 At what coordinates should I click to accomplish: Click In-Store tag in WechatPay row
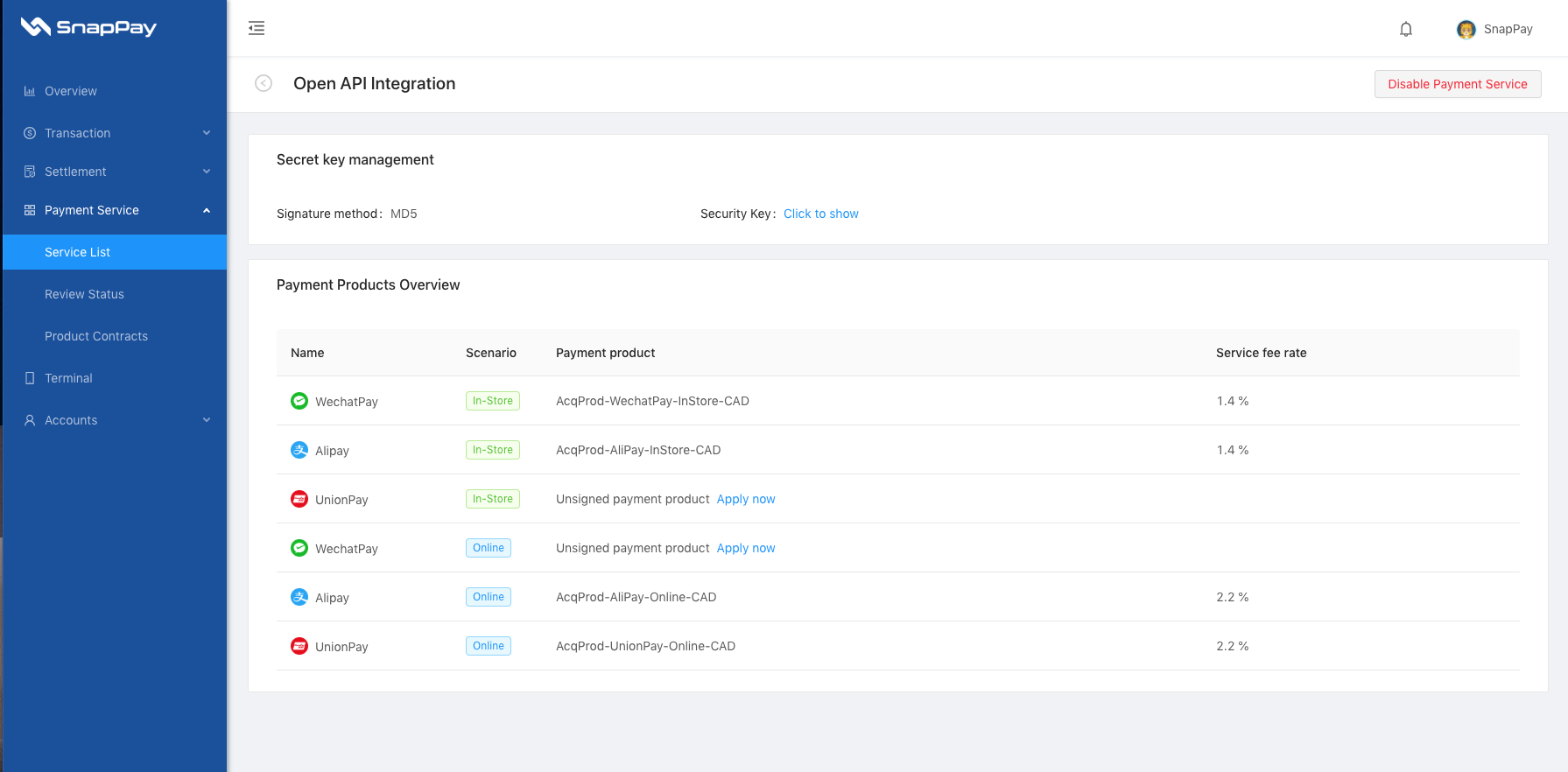pos(493,401)
